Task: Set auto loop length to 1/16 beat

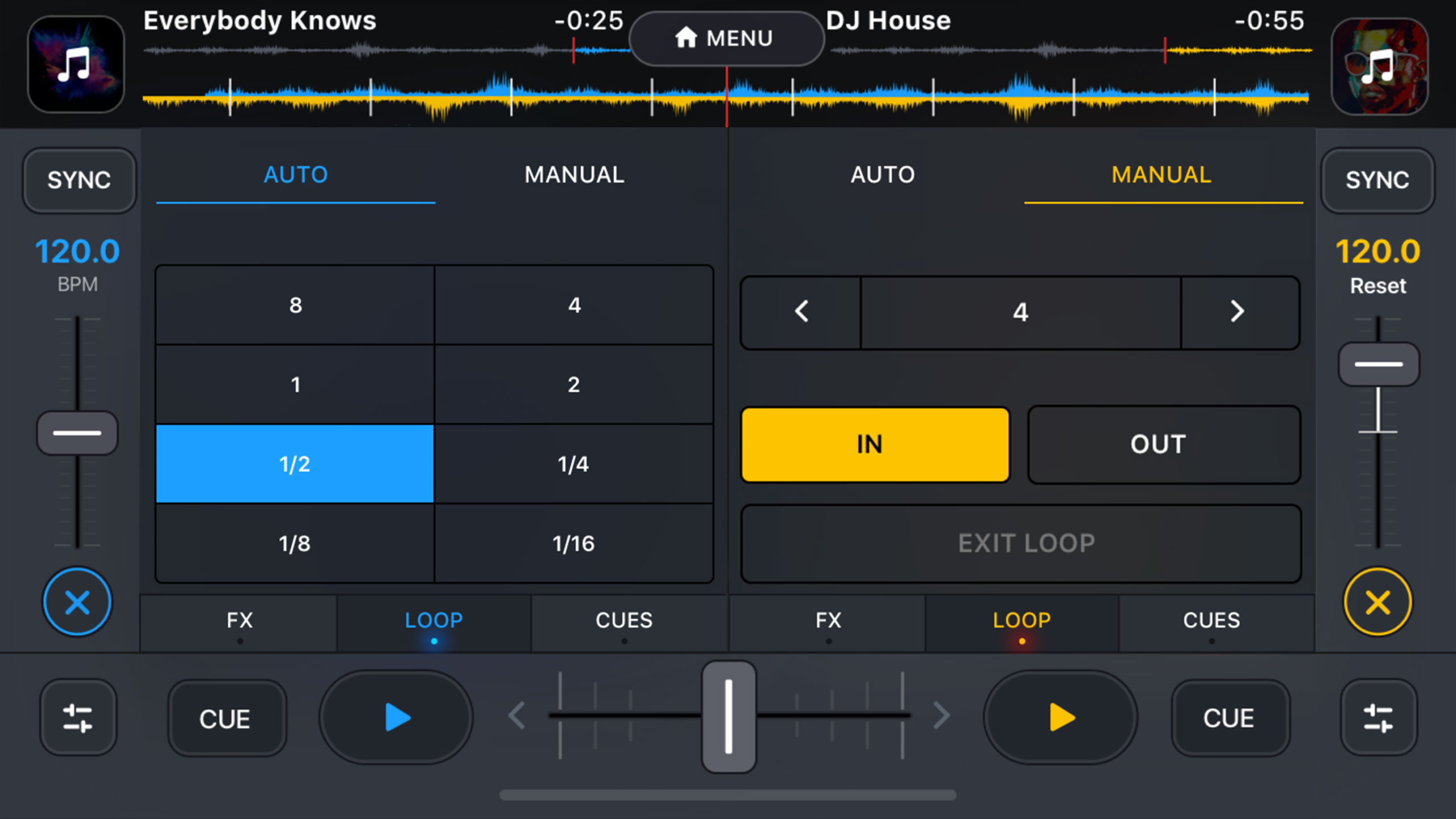Action: click(574, 544)
